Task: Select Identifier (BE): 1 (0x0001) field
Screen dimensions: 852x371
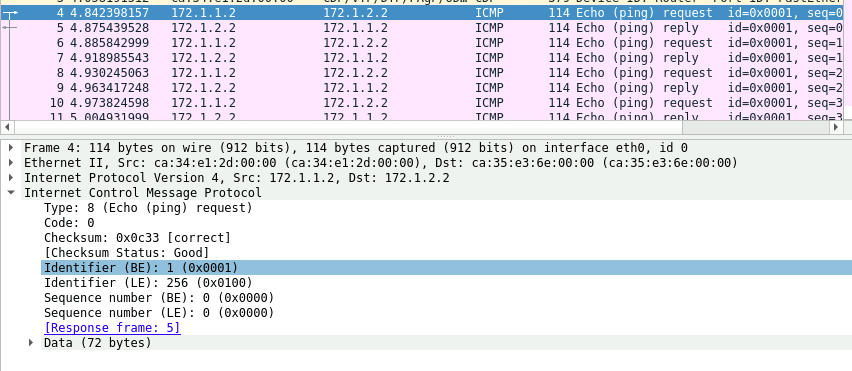Action: click(x=446, y=268)
